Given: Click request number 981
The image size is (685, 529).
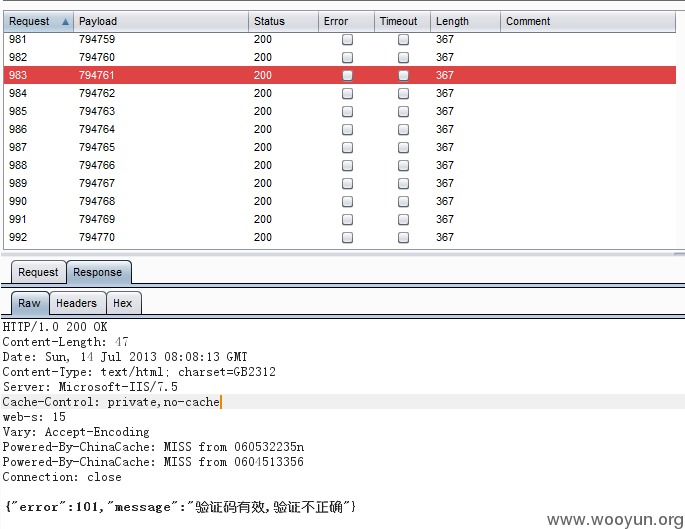Looking at the screenshot, I should [x=18, y=39].
